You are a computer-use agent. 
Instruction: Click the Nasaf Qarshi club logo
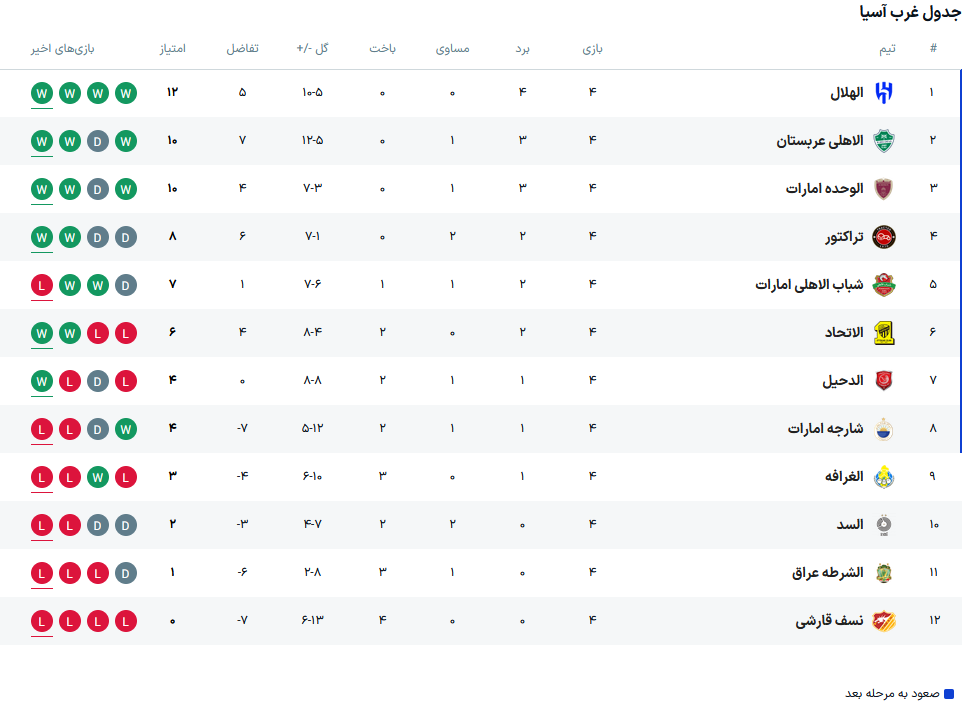tap(884, 621)
